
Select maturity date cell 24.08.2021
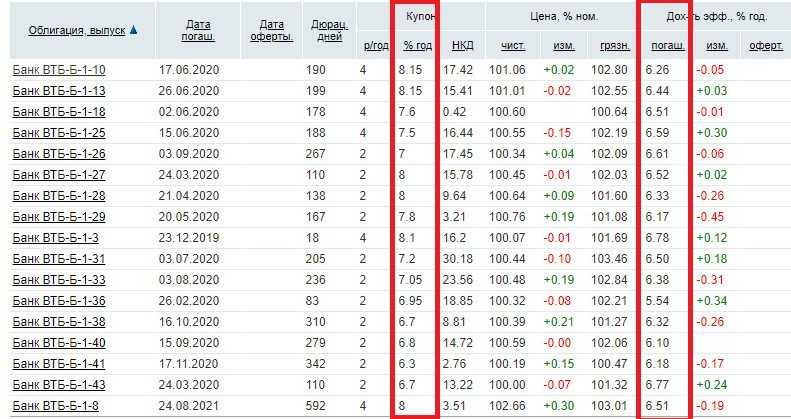click(190, 405)
